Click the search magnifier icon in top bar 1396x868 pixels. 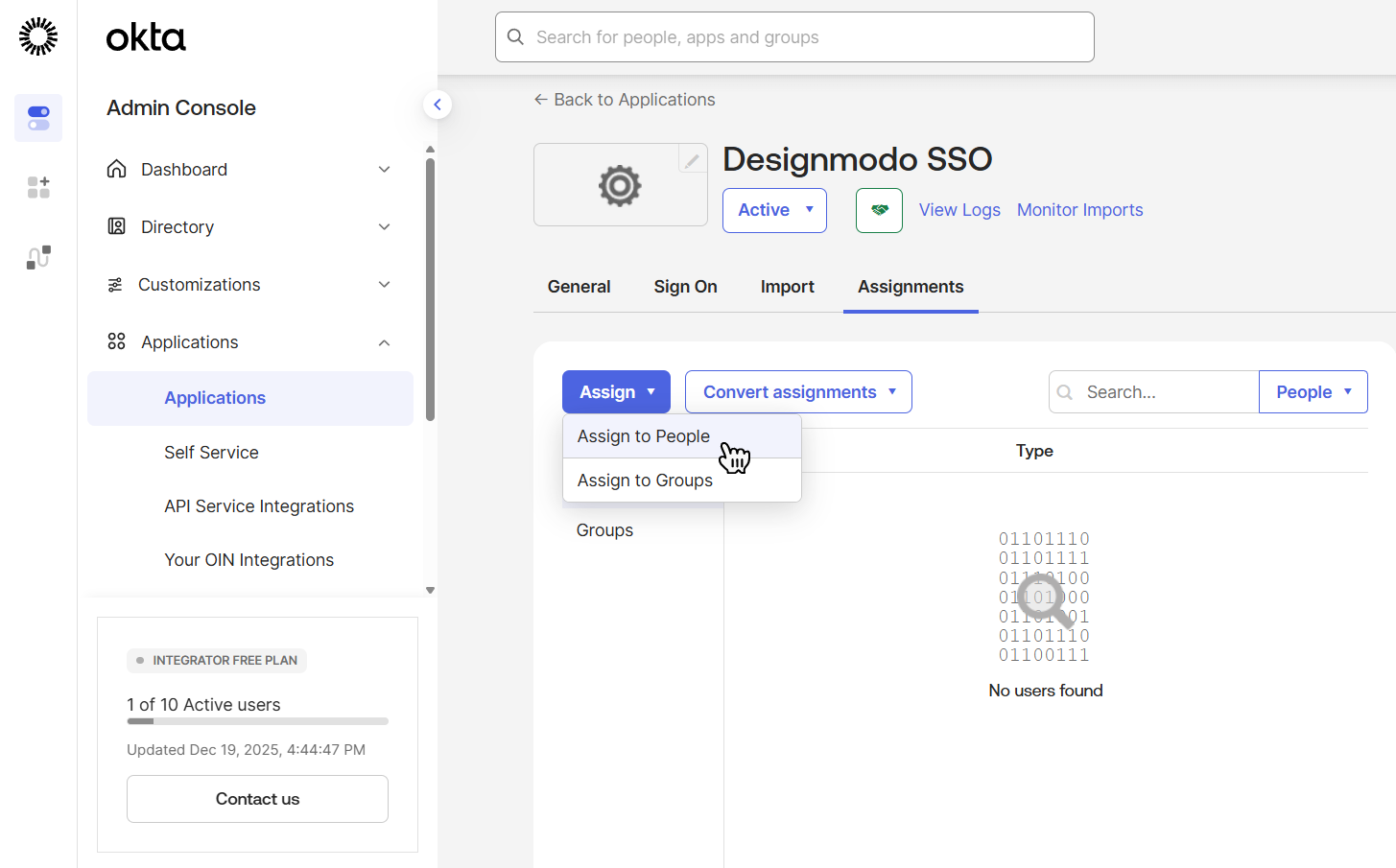(515, 36)
